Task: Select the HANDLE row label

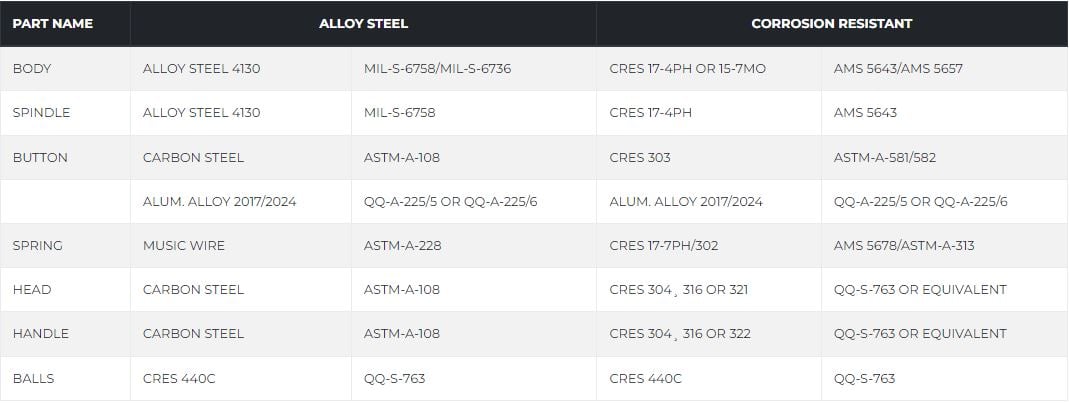Action: (40, 333)
